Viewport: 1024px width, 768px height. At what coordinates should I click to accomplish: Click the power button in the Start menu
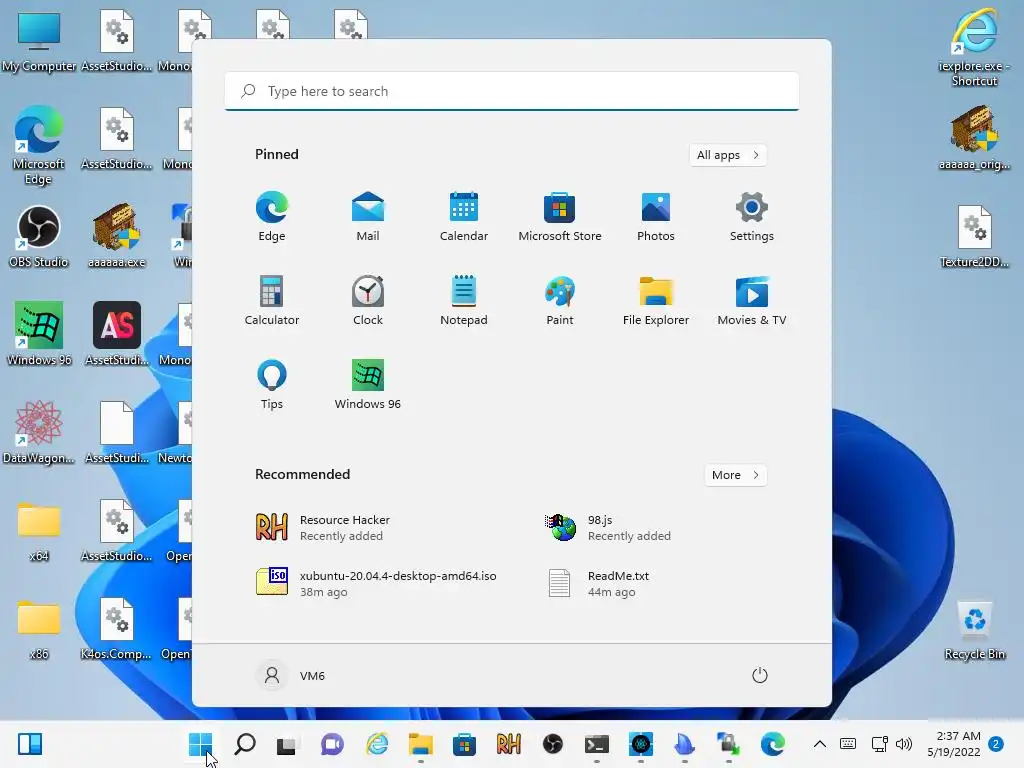coord(760,675)
